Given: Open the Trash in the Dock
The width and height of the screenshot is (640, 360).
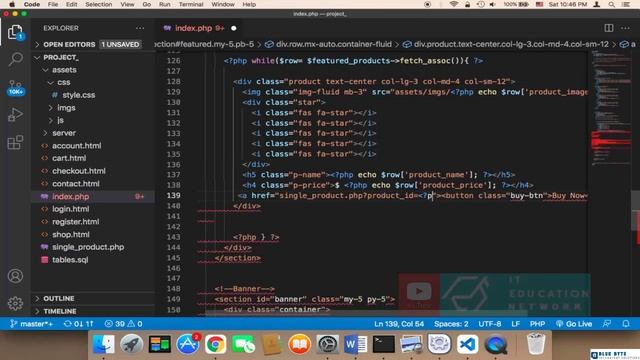Looking at the screenshot, I should point(536,344).
